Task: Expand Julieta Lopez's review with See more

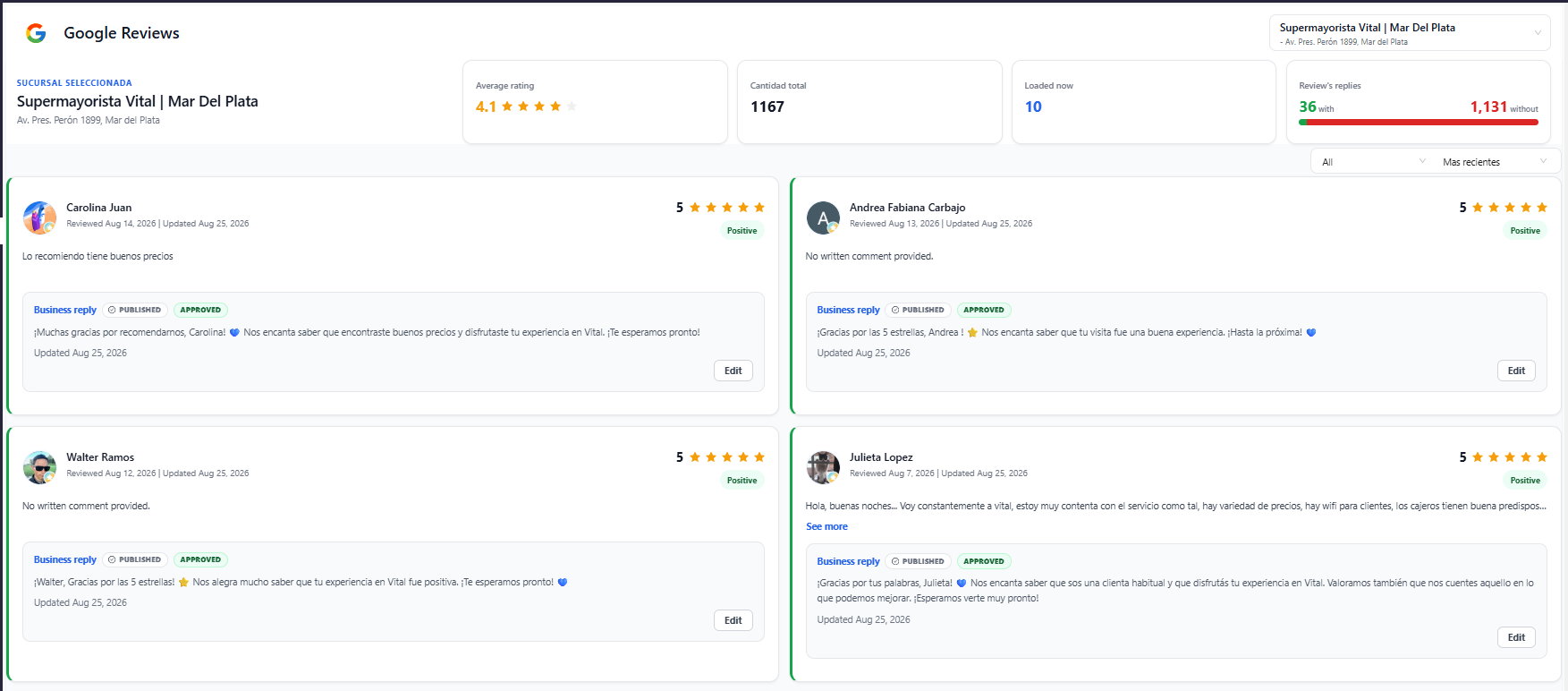Action: pyautogui.click(x=826, y=526)
